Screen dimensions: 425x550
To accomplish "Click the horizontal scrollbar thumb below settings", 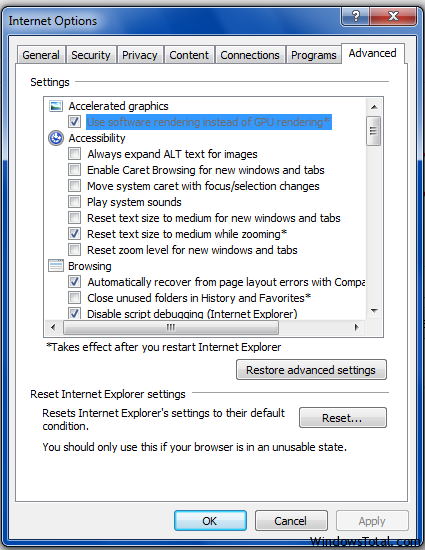I will (171, 328).
